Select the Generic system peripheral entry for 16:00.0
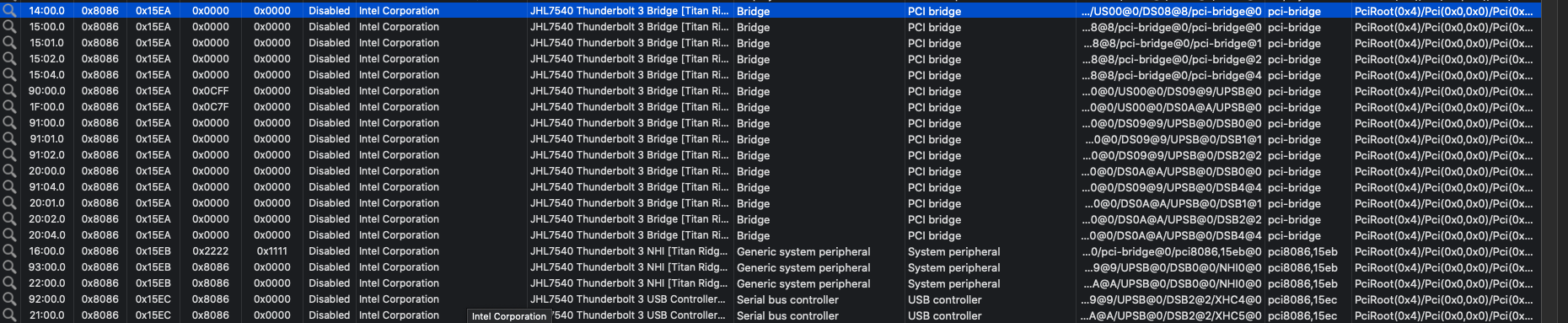Image resolution: width=1568 pixels, height=323 pixels. [x=803, y=251]
